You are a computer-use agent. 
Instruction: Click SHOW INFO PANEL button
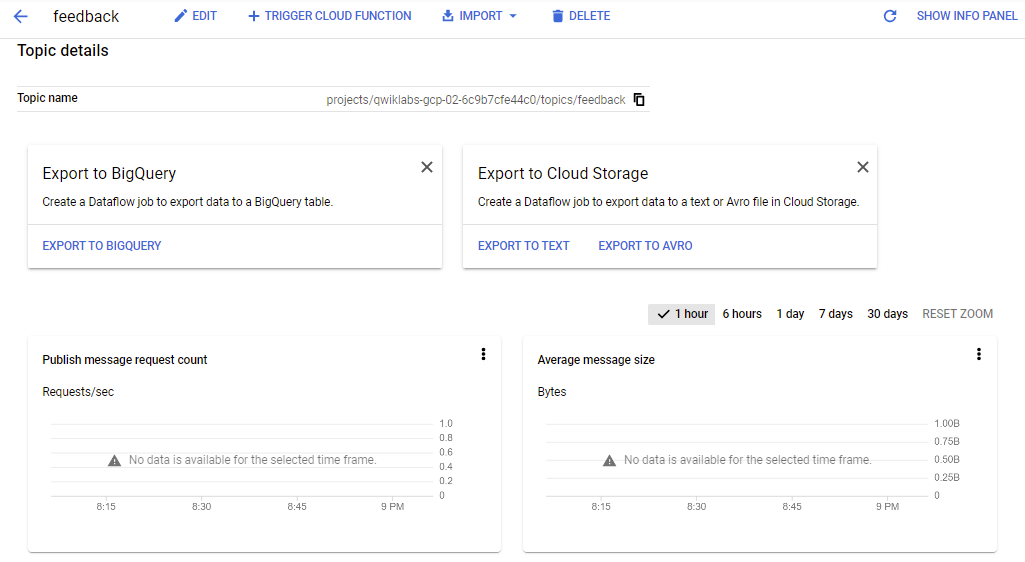click(x=967, y=16)
